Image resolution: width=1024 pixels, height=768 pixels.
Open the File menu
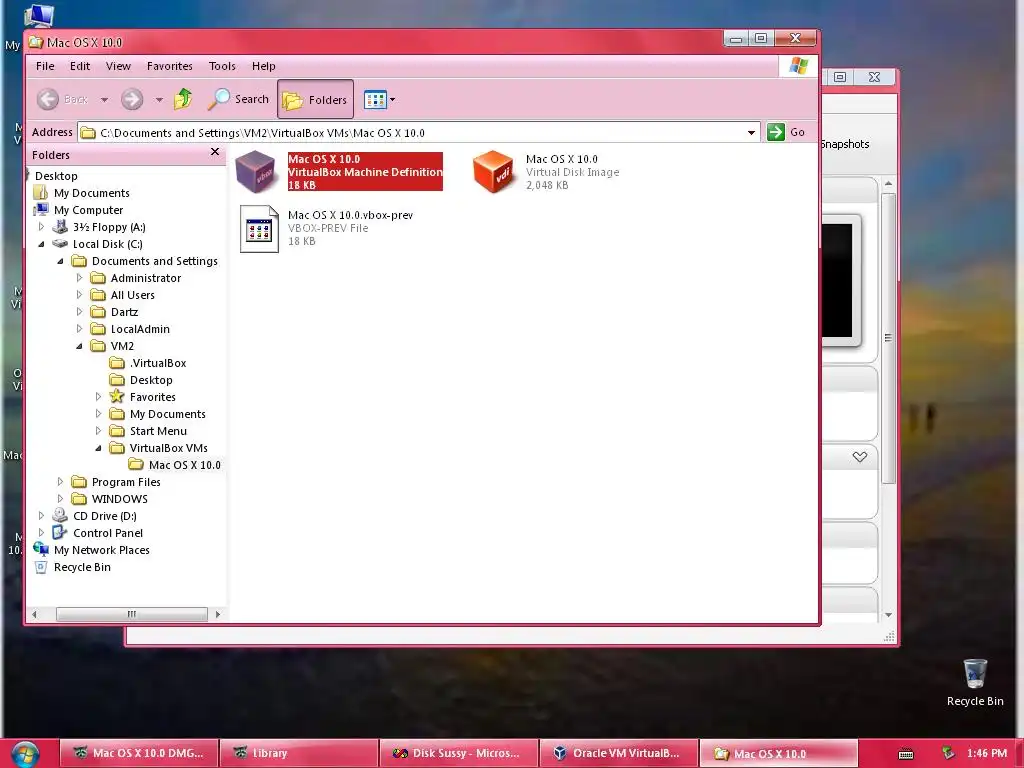tap(45, 66)
